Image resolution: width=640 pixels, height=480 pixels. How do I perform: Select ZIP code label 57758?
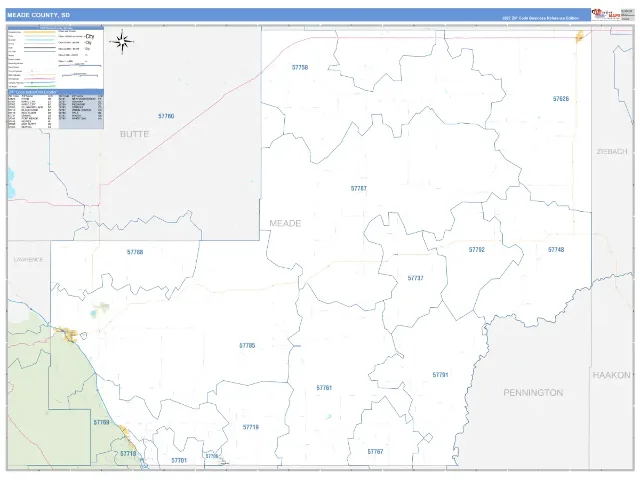[x=300, y=68]
